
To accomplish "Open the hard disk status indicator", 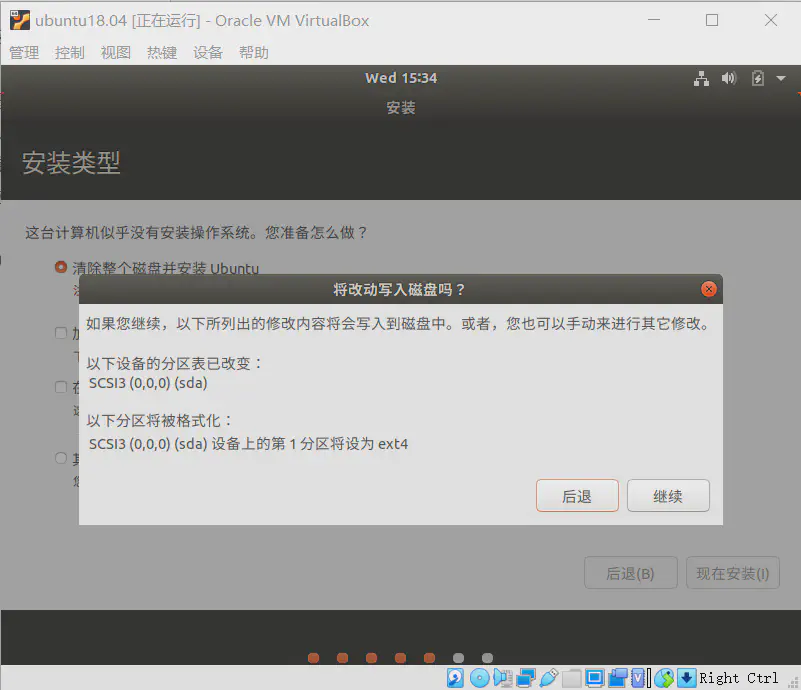I will click(x=456, y=678).
